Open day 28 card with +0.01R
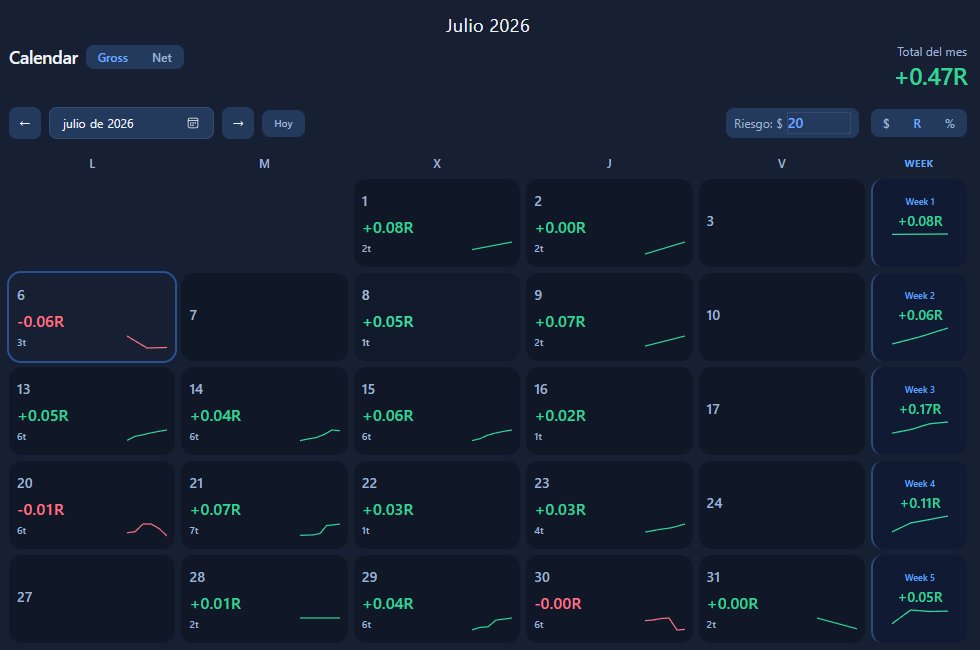 point(264,599)
